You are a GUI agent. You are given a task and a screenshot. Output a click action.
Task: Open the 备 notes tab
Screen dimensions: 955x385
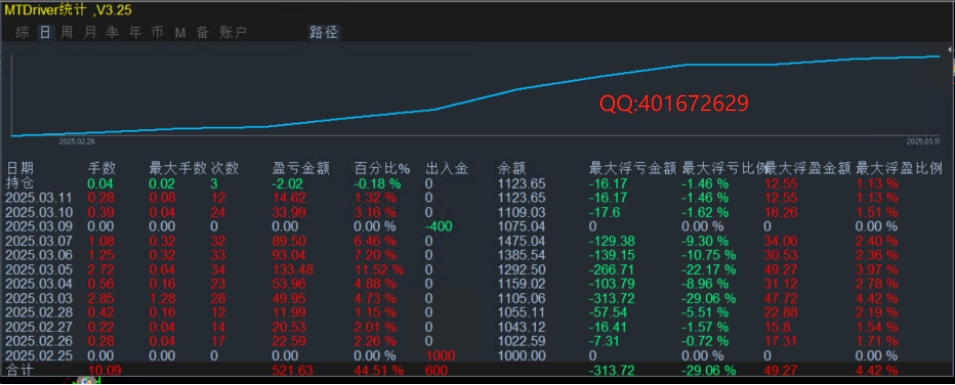[x=202, y=32]
